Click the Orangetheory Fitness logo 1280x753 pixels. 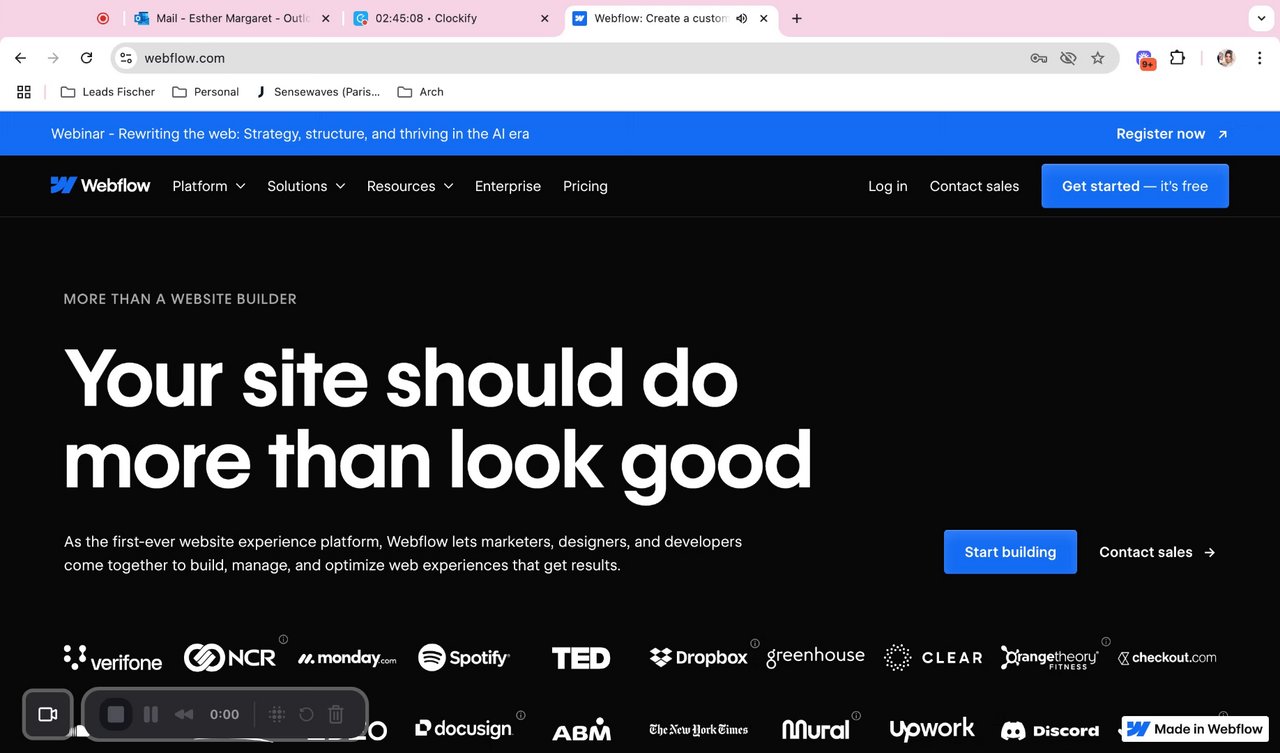coord(1050,657)
